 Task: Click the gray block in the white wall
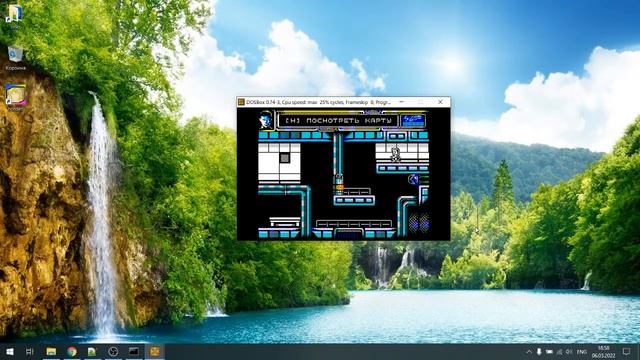click(x=284, y=157)
